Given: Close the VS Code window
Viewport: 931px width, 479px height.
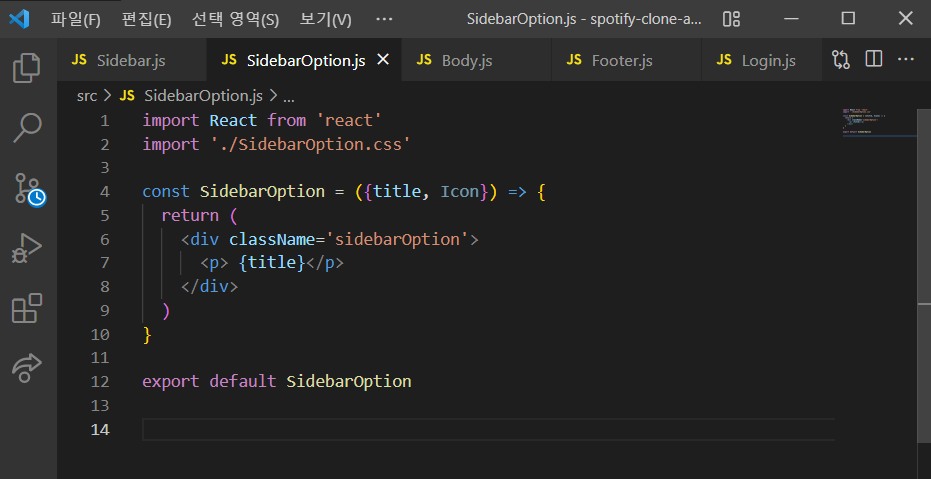Looking at the screenshot, I should [x=905, y=19].
